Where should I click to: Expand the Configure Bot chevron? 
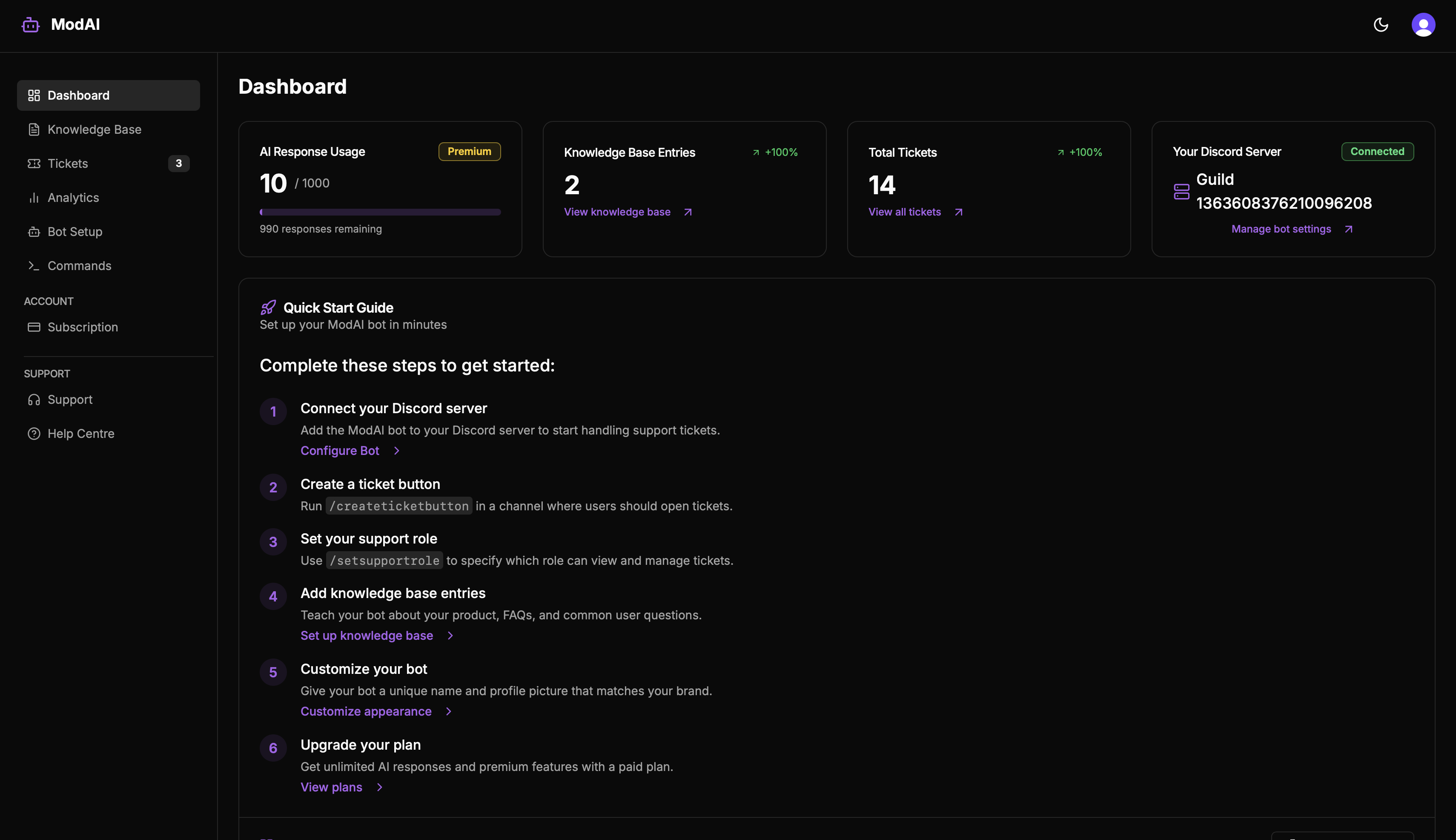click(397, 451)
